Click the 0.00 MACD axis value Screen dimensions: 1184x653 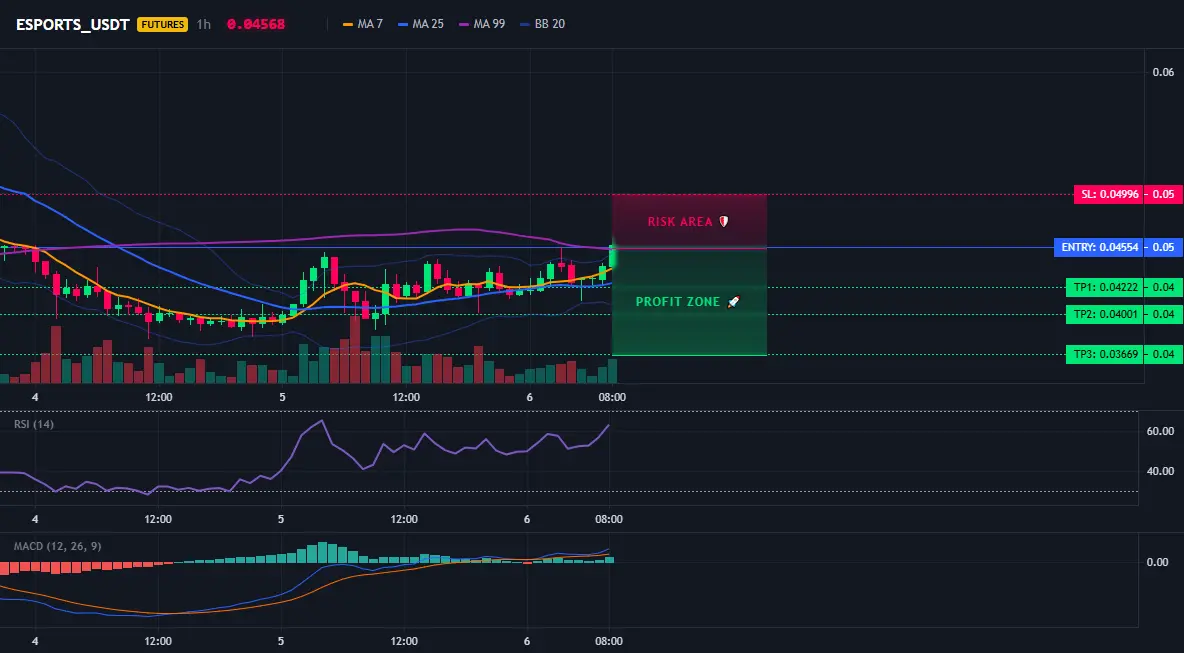(1158, 562)
